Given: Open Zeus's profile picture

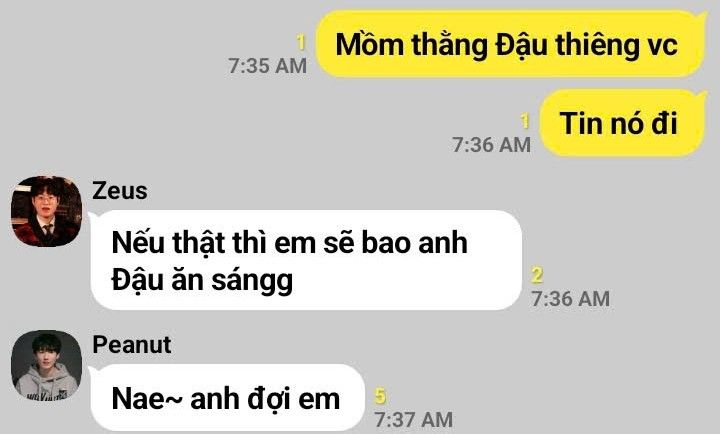Looking at the screenshot, I should [46, 211].
